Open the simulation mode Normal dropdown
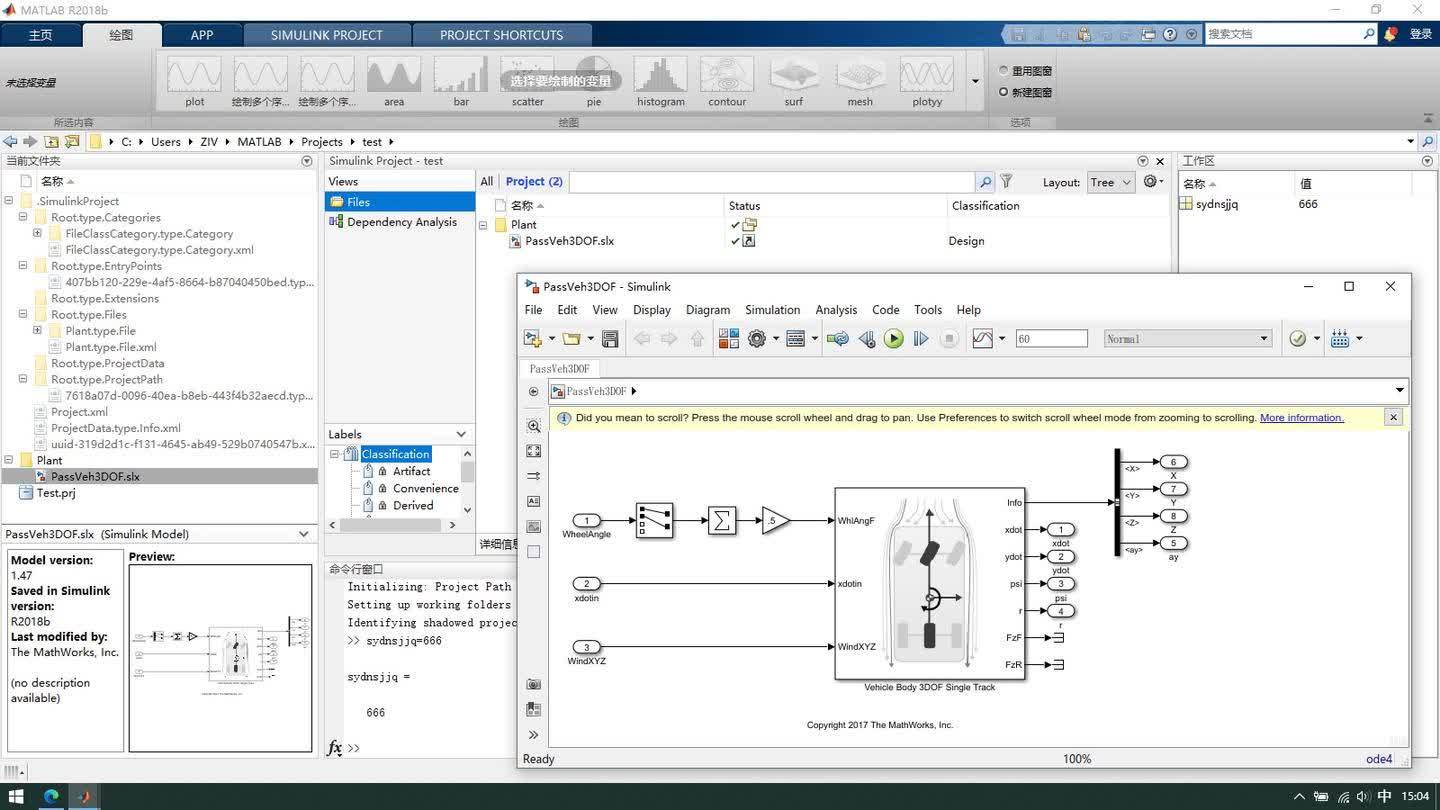The height and width of the screenshot is (810, 1440). point(1187,339)
